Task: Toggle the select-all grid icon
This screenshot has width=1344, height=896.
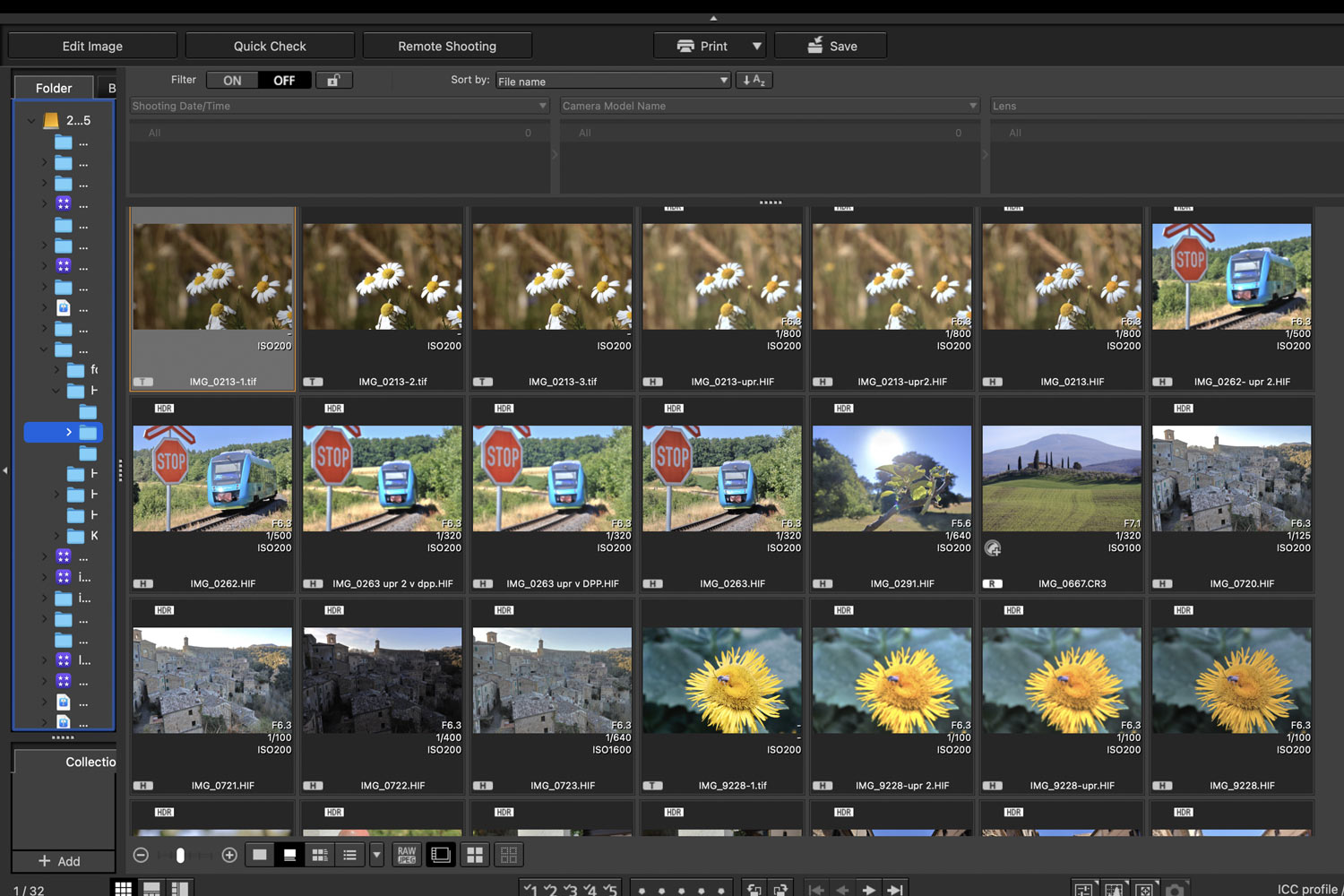Action: click(475, 855)
